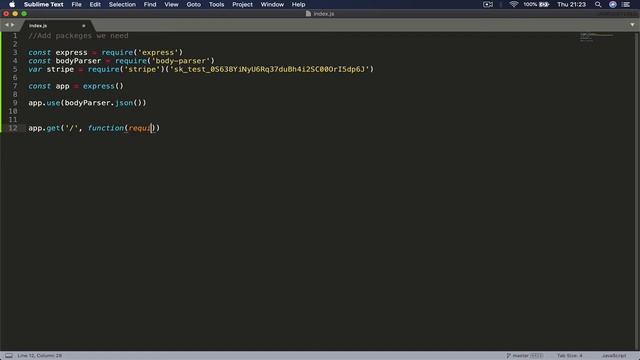
Task: Toggle the side bar panel switcher icon
Action: tap(9, 356)
